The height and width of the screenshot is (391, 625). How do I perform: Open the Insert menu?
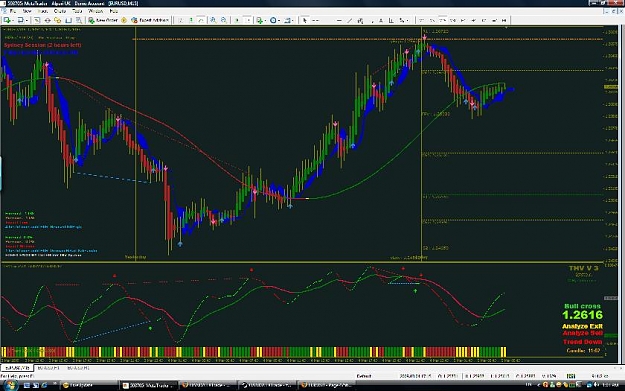pos(43,11)
